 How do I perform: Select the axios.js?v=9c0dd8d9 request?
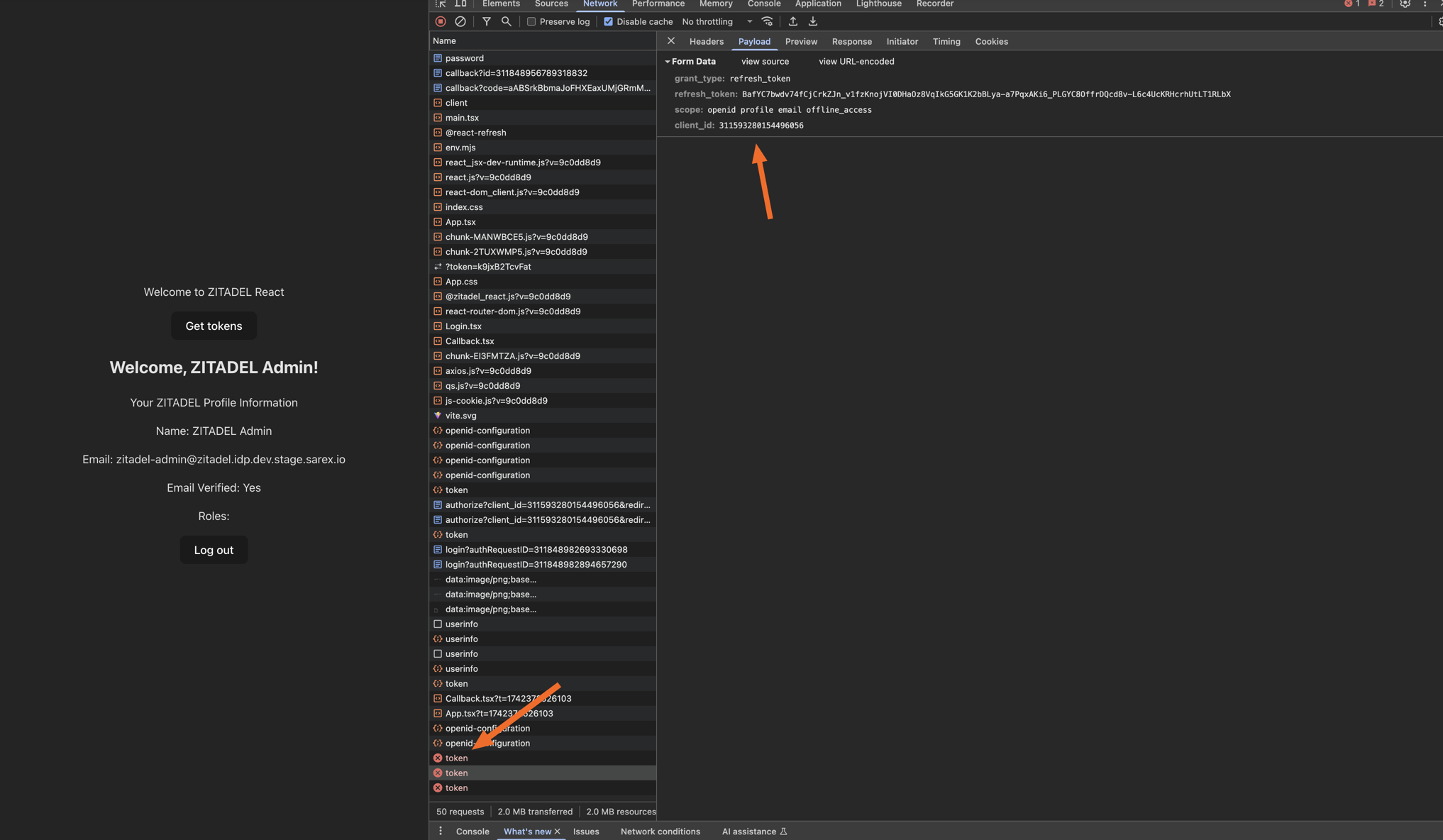pos(543,371)
